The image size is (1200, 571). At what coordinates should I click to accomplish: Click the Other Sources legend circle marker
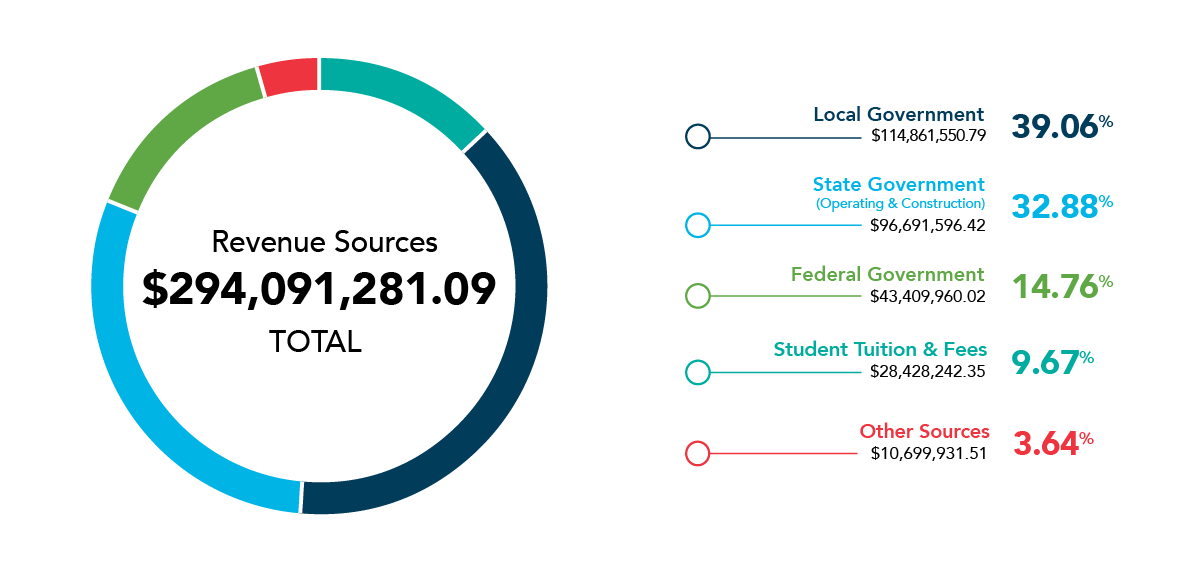697,453
